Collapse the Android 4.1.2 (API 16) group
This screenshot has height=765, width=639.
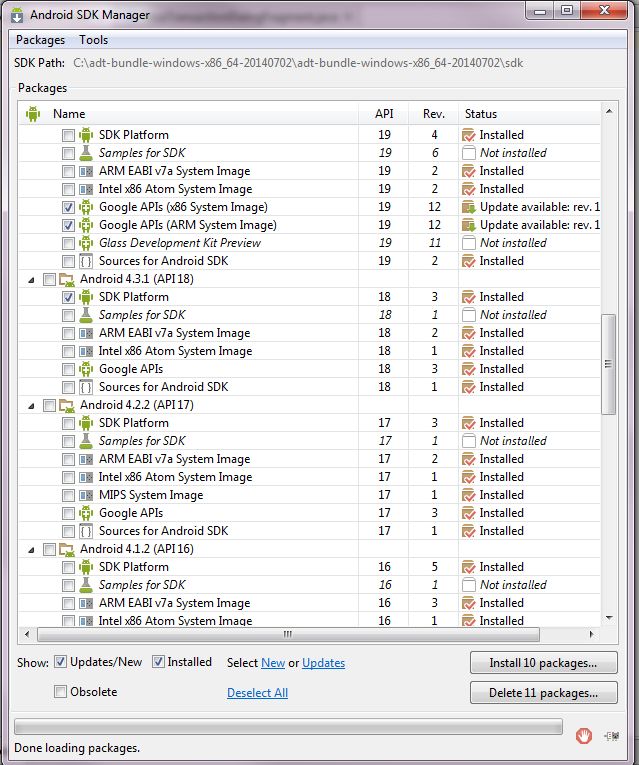pyautogui.click(x=32, y=550)
